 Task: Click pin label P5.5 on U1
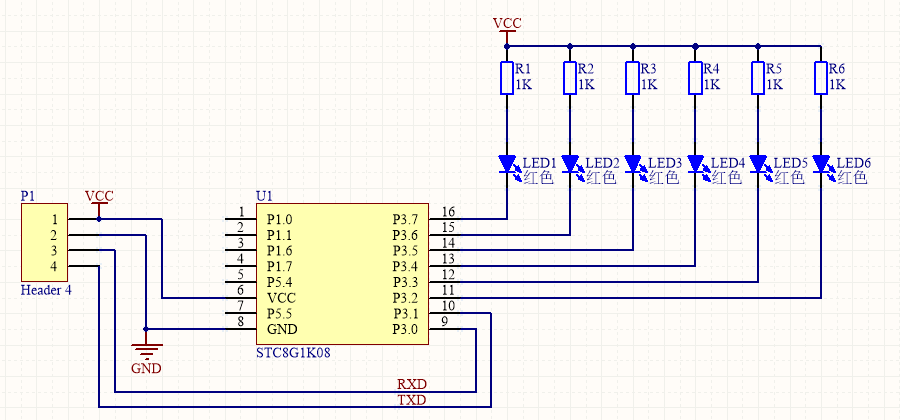(280, 314)
